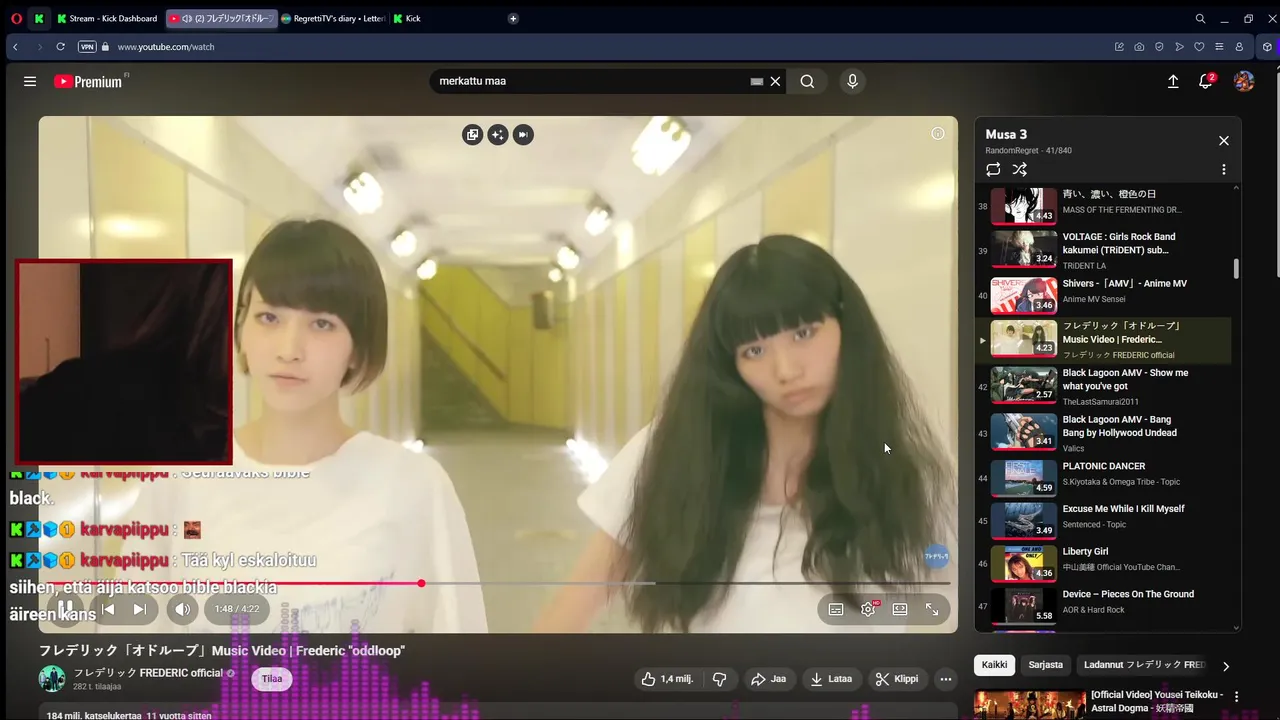Add page to bookmarks heart icon
This screenshot has height=720, width=1280.
click(1199, 47)
